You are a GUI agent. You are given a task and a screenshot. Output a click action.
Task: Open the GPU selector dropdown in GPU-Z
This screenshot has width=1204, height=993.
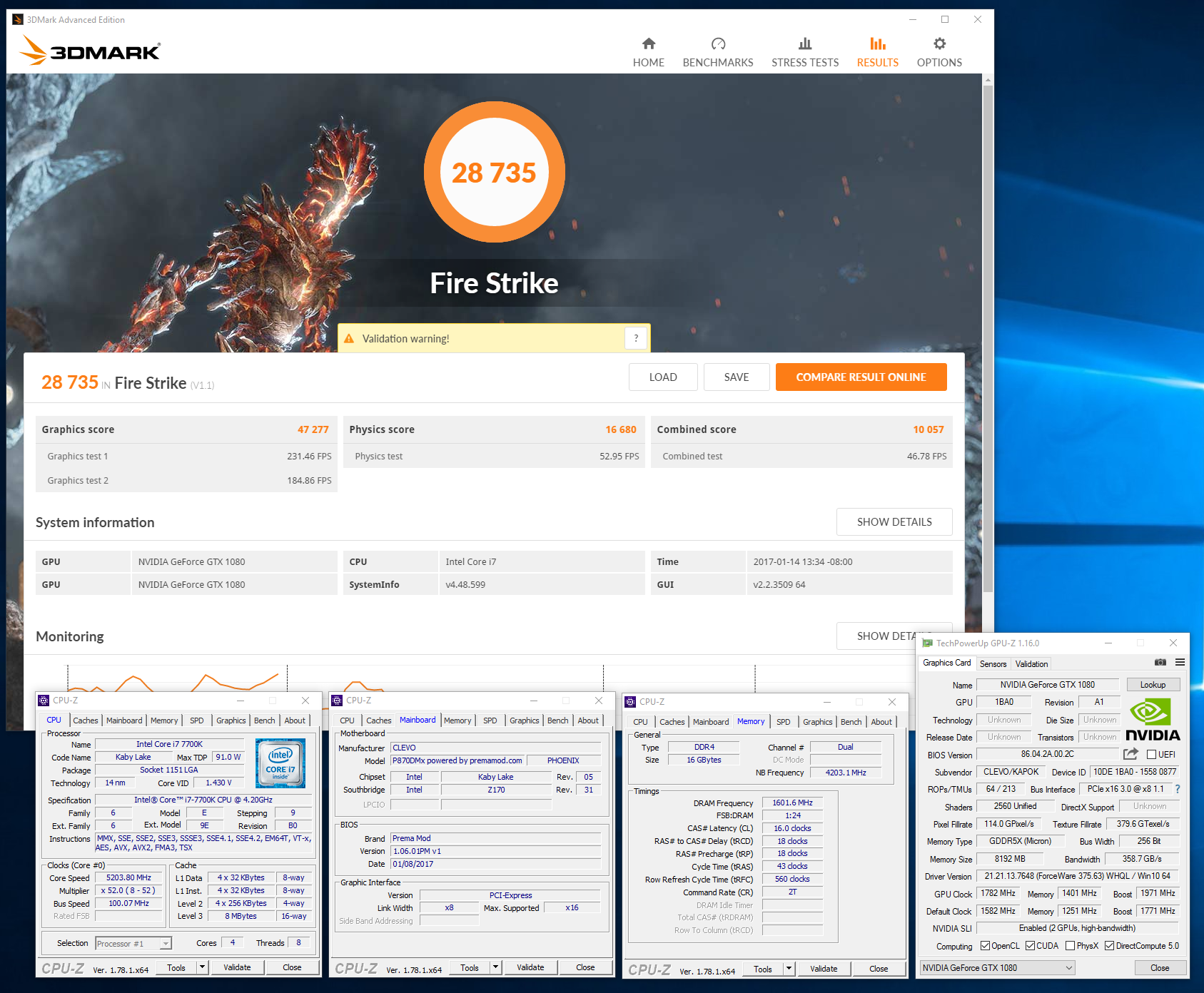(997, 968)
